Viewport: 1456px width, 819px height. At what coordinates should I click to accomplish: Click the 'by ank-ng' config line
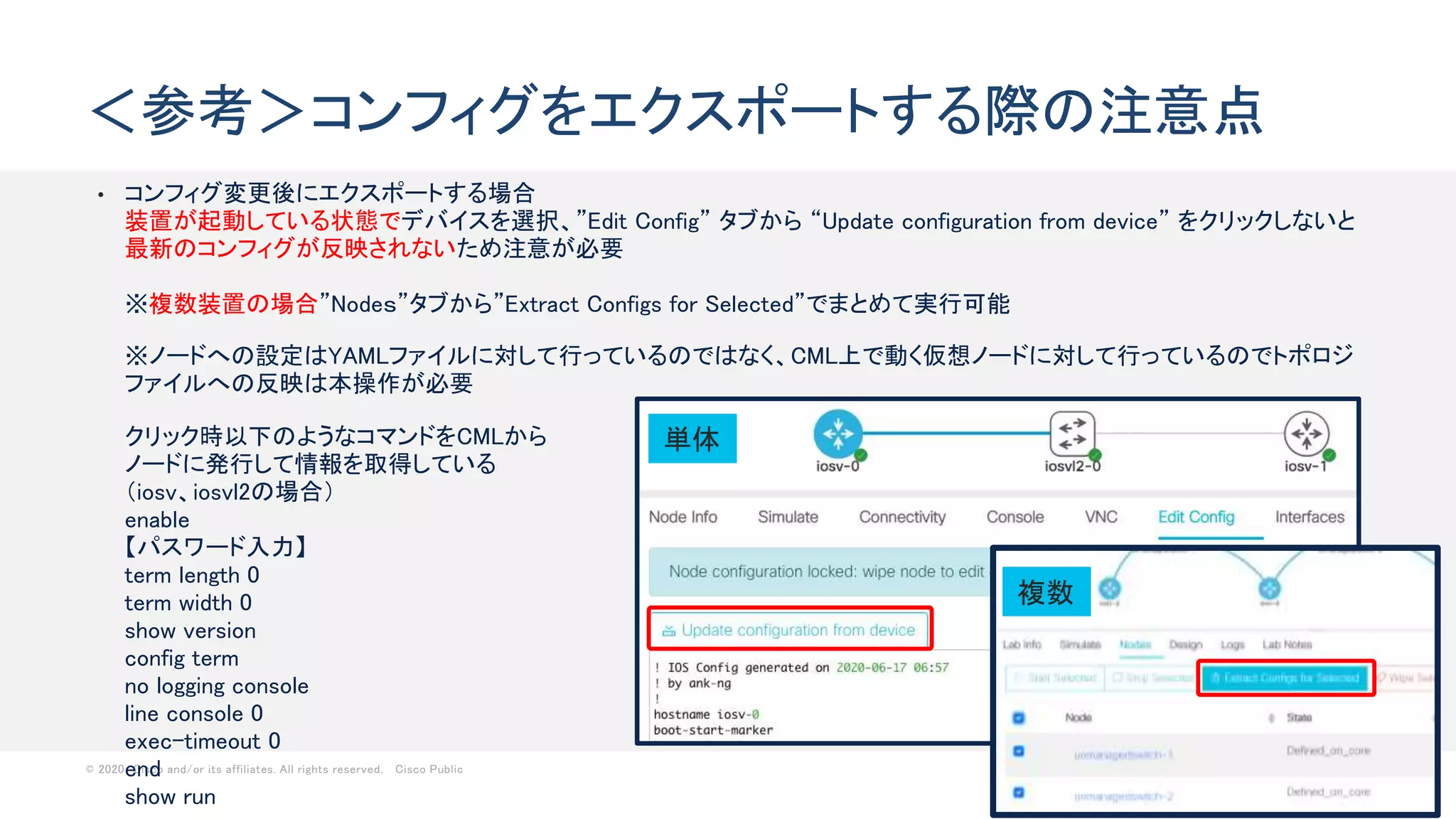click(692, 682)
